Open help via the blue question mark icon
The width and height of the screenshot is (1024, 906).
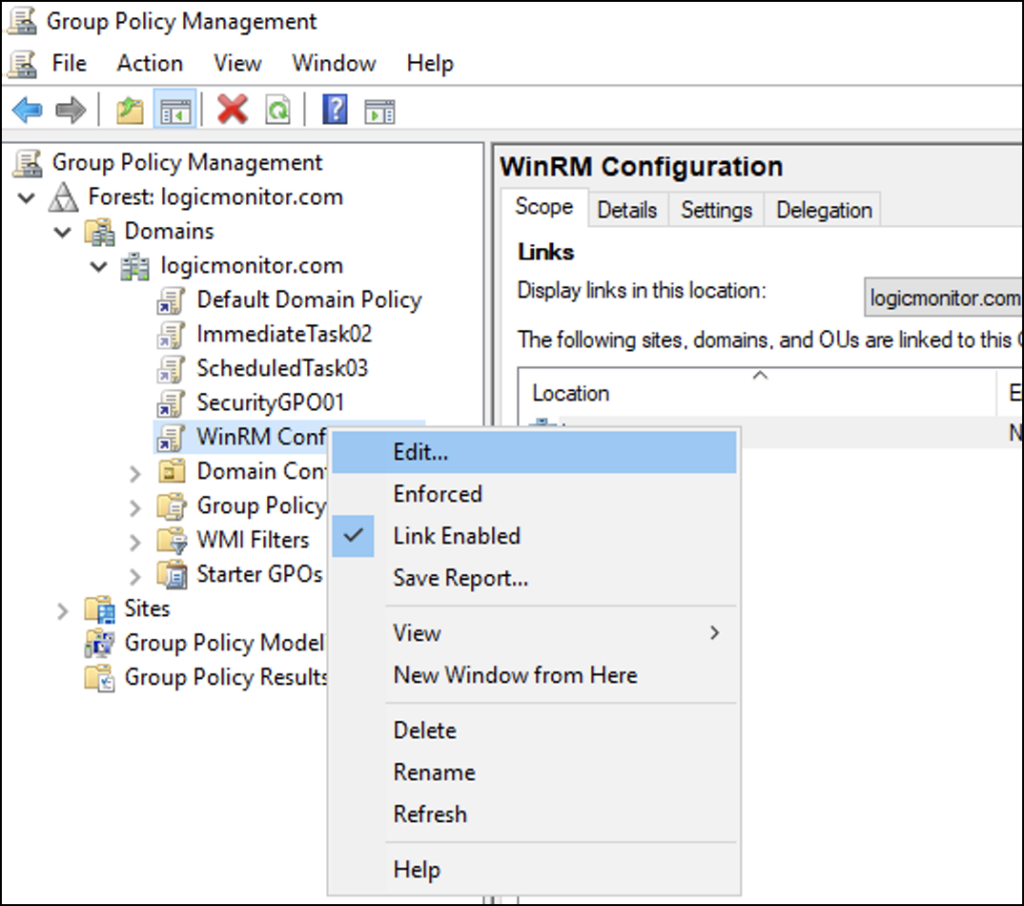(x=335, y=109)
